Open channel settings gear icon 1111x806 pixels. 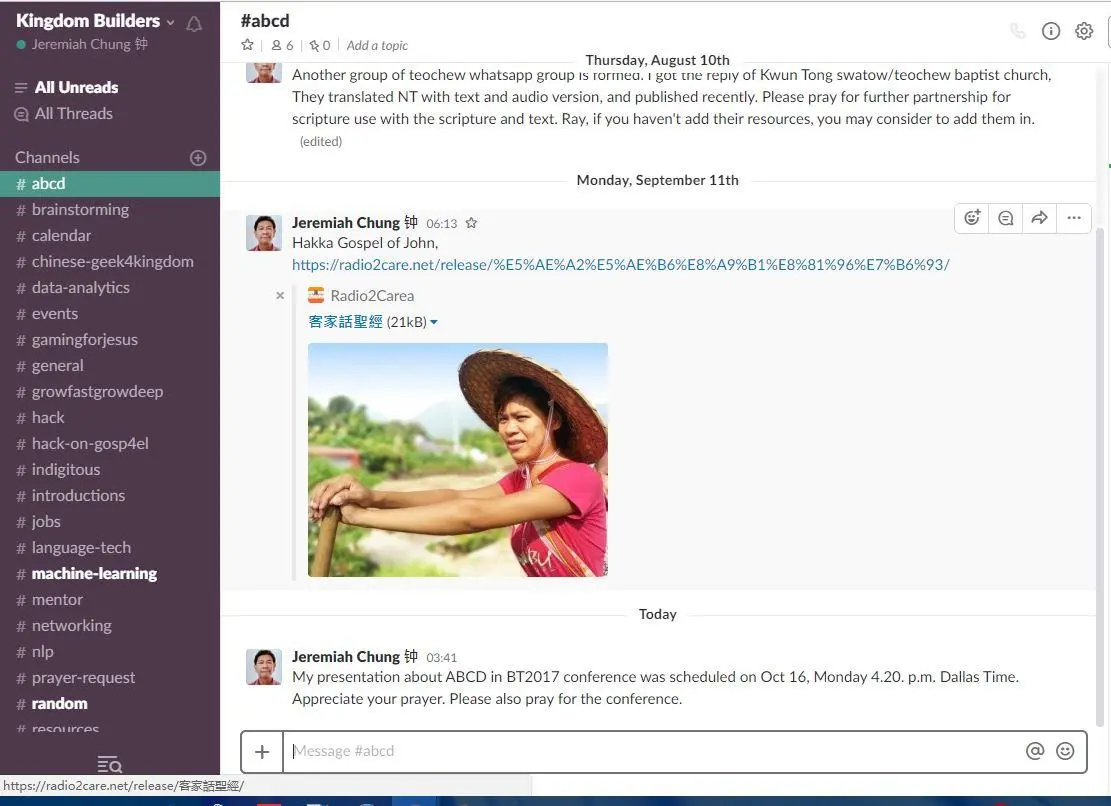1084,31
